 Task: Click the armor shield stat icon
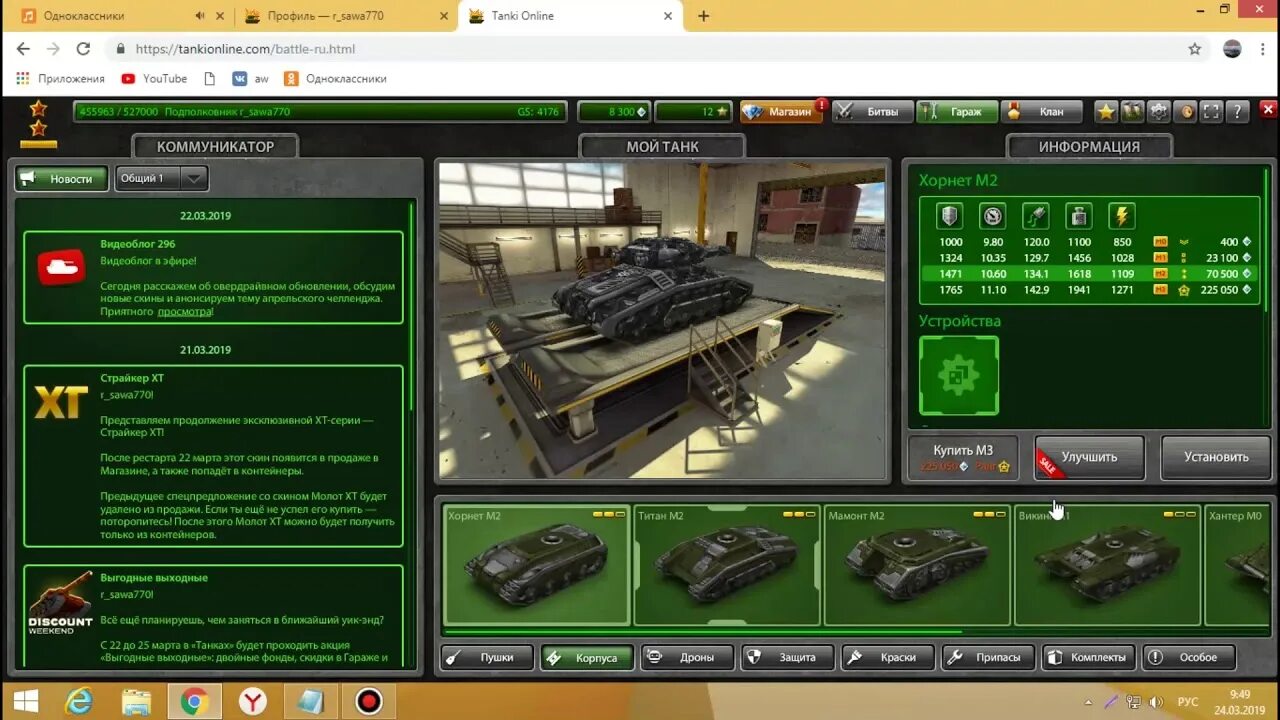(x=949, y=215)
